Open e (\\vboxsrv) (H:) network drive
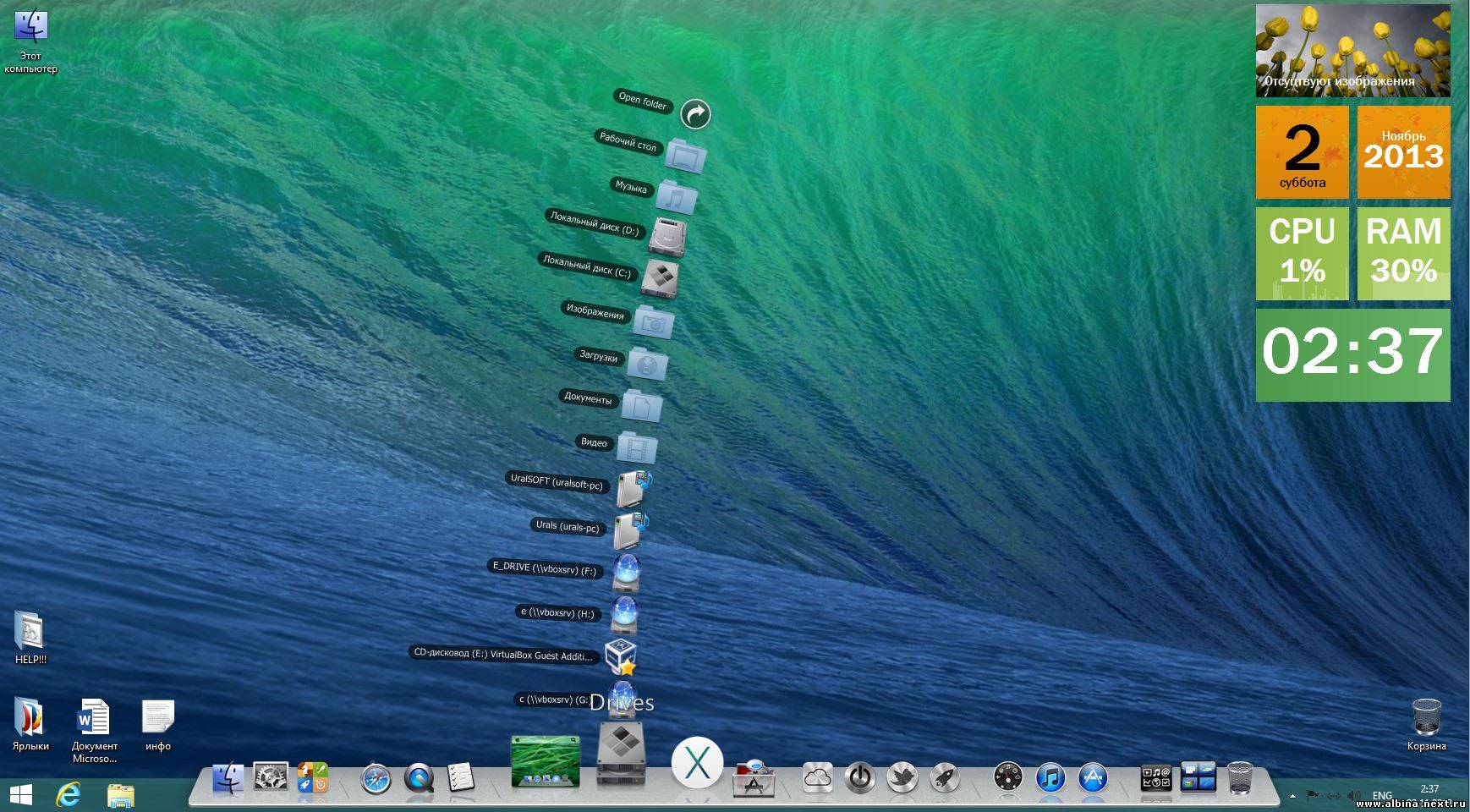Image resolution: width=1470 pixels, height=812 pixels. pyautogui.click(x=624, y=615)
